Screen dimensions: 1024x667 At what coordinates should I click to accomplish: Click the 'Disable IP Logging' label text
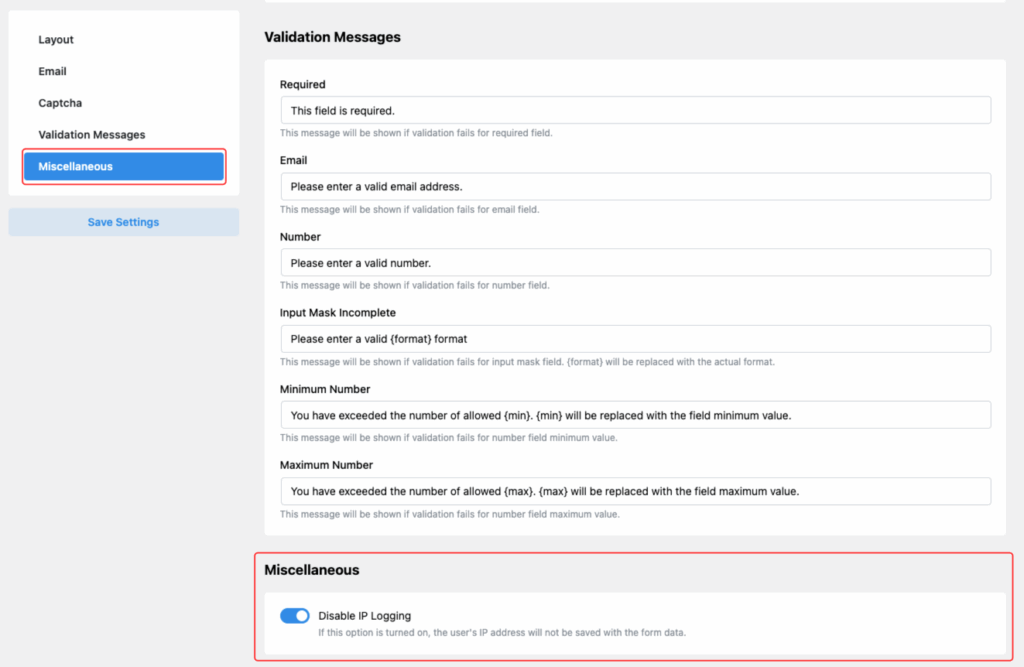364,616
